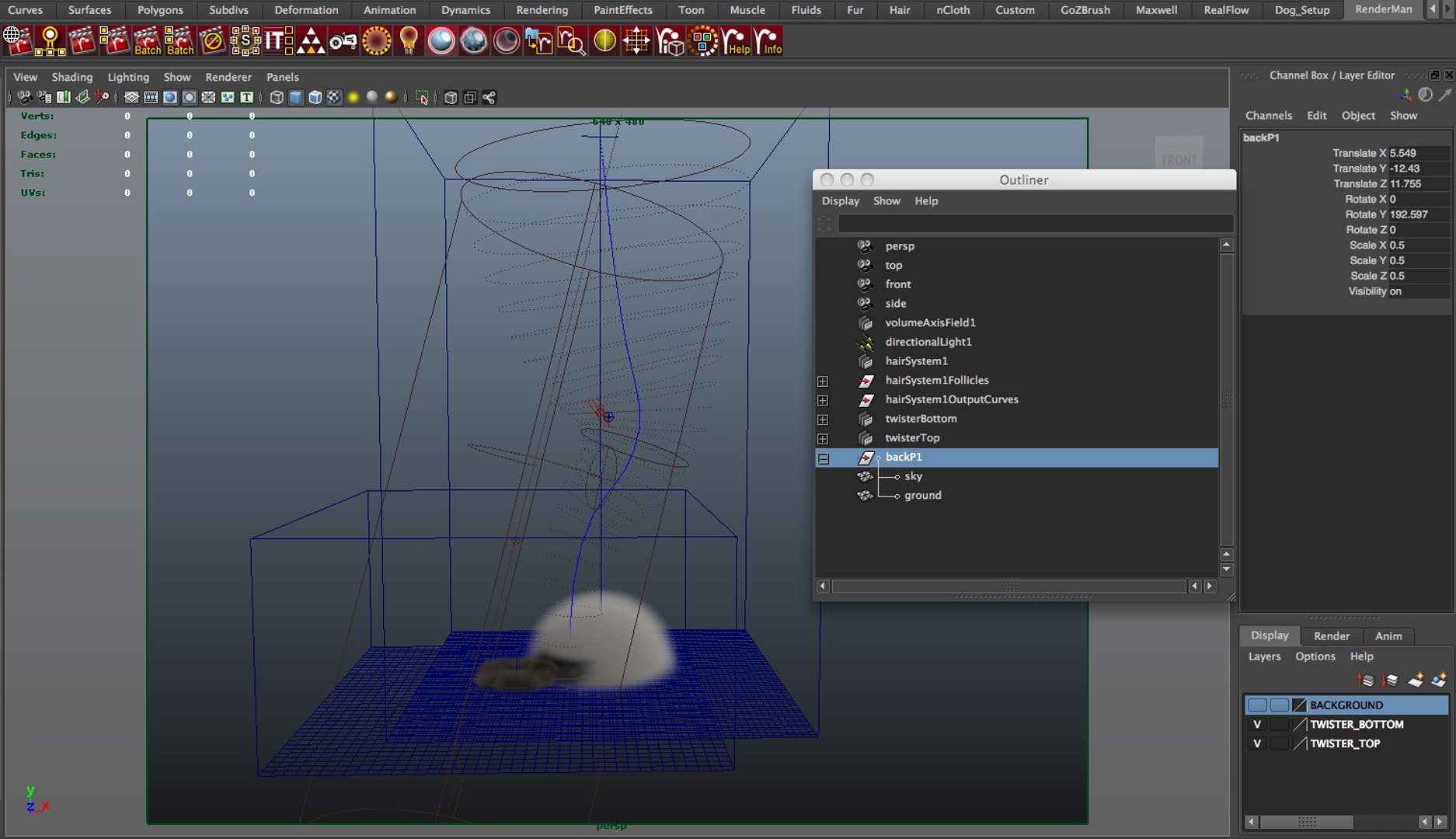The image size is (1456, 839).
Task: Open Channels menu in Channel Box
Action: pyautogui.click(x=1269, y=115)
